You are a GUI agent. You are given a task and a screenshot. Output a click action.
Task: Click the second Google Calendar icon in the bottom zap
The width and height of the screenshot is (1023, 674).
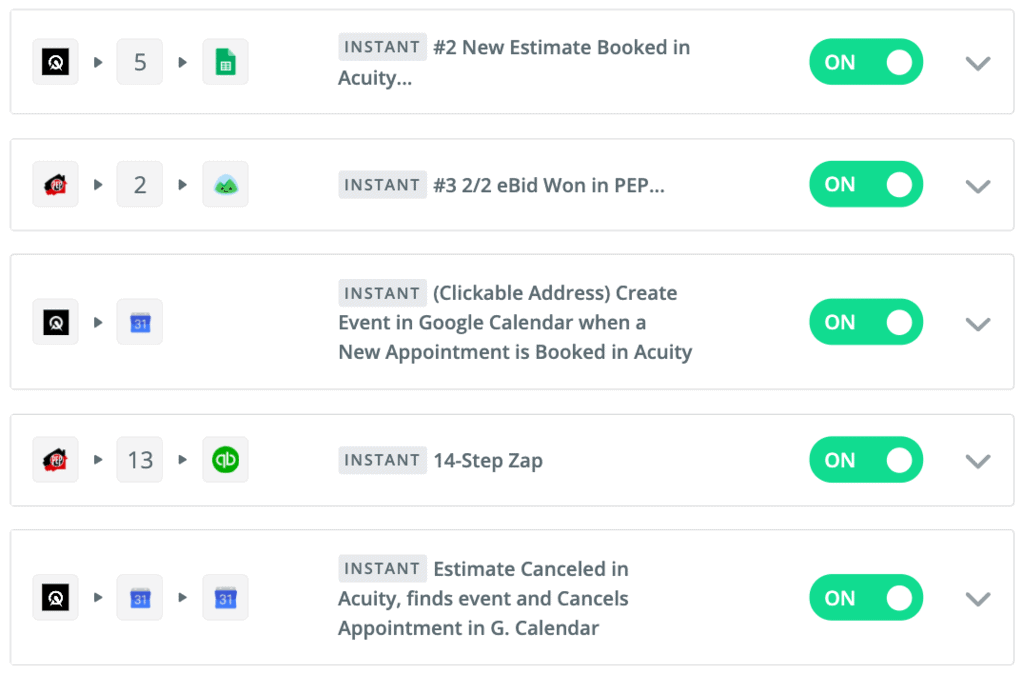coord(225,597)
